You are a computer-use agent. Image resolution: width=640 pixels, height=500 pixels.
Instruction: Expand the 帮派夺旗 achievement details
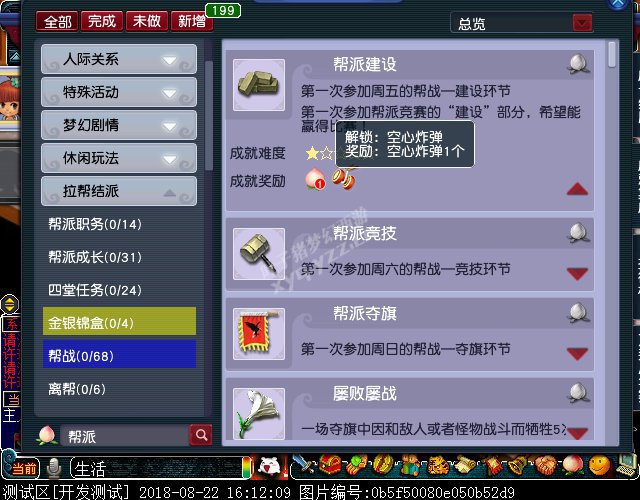[x=577, y=353]
